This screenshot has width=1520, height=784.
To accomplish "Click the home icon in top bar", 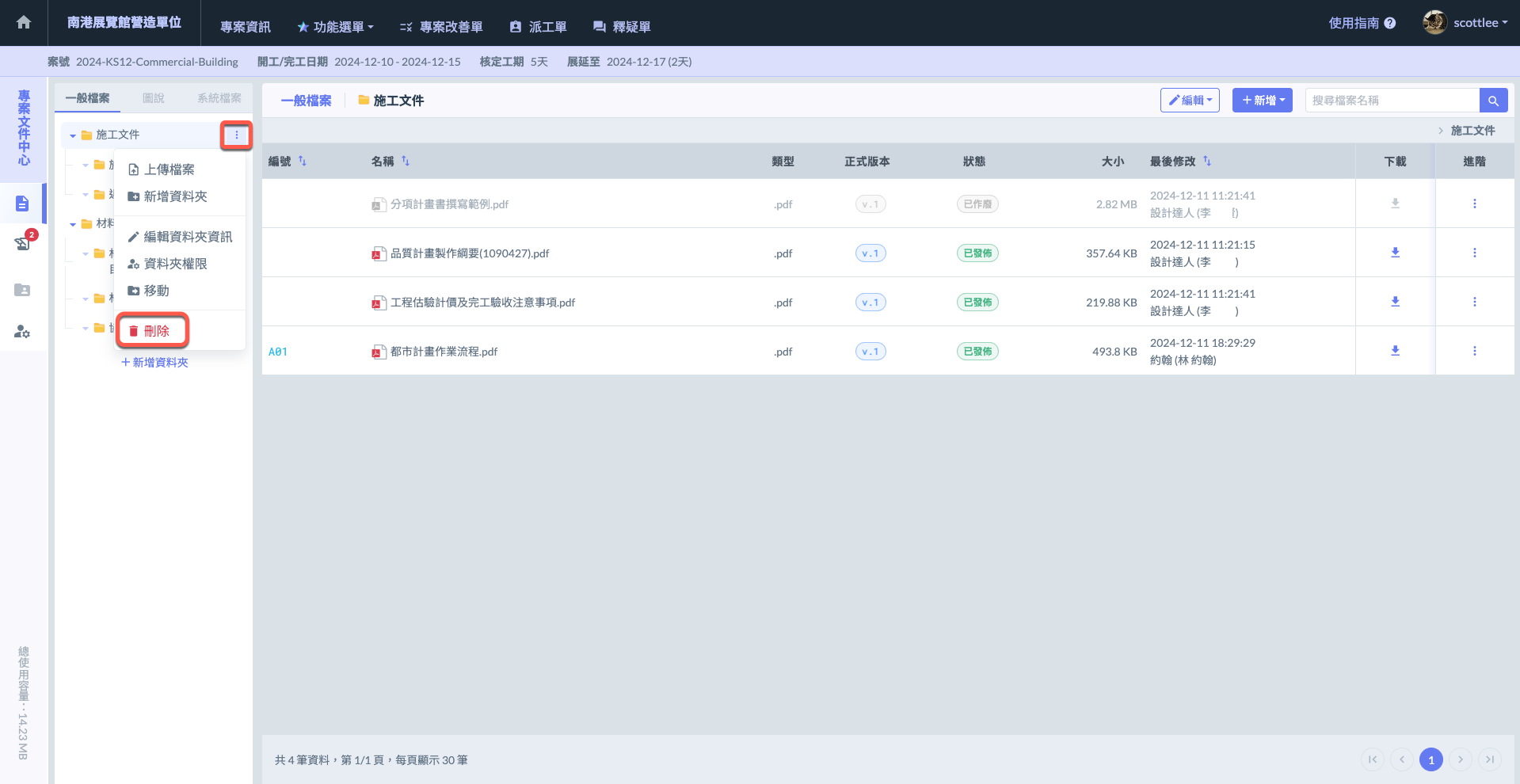I will click(24, 23).
